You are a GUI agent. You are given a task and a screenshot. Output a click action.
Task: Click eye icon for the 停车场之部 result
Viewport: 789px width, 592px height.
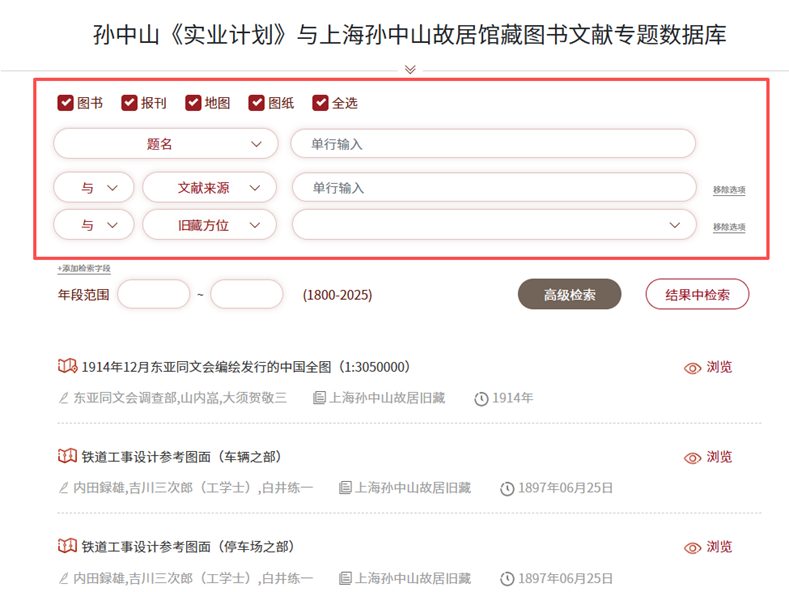(692, 548)
